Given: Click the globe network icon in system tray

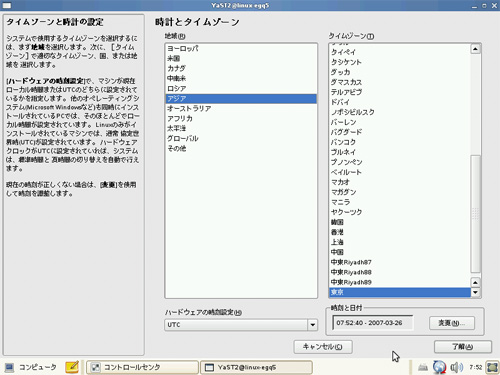Looking at the screenshot, I should click(x=439, y=367).
